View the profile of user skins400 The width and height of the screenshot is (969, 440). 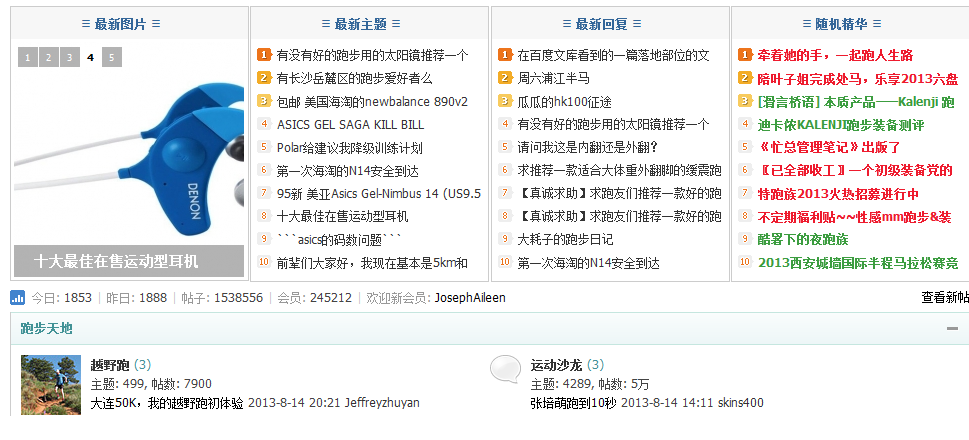740,403
